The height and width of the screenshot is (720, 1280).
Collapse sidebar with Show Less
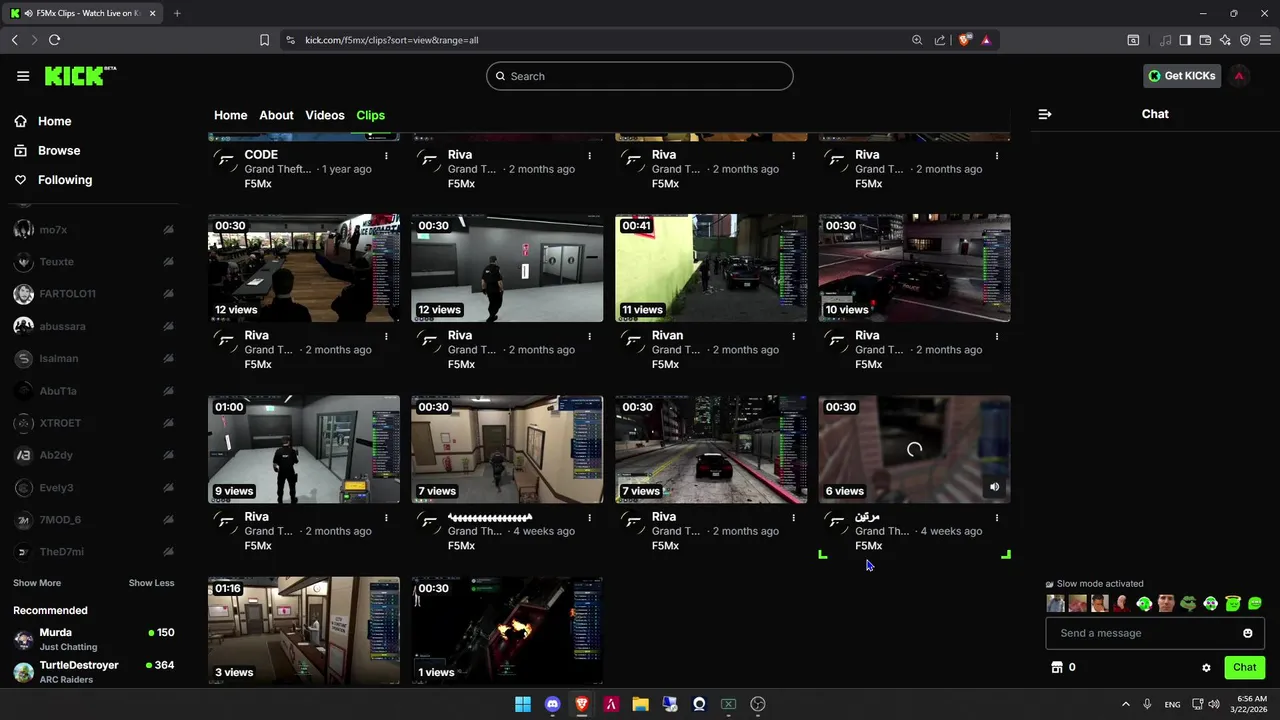coord(151,583)
